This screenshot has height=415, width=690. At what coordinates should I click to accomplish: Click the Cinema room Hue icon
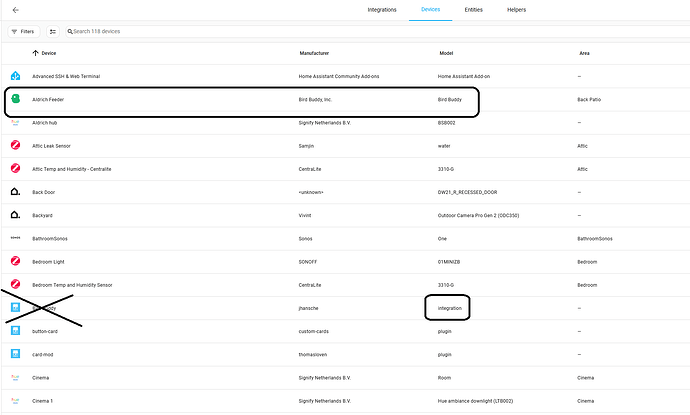coord(15,378)
